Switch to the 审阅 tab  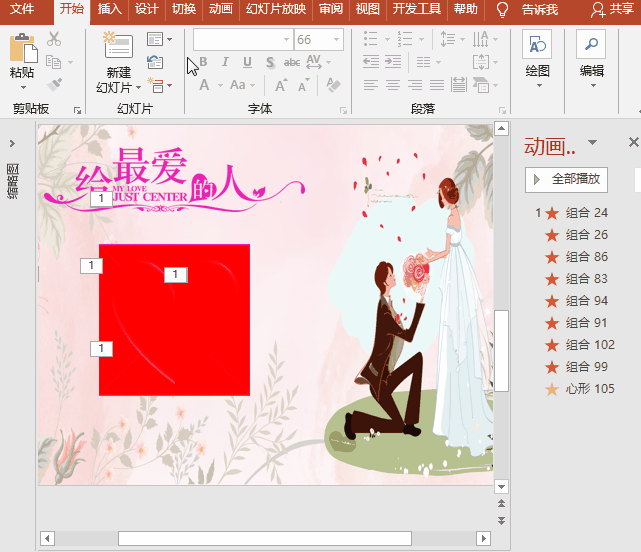pyautogui.click(x=331, y=9)
